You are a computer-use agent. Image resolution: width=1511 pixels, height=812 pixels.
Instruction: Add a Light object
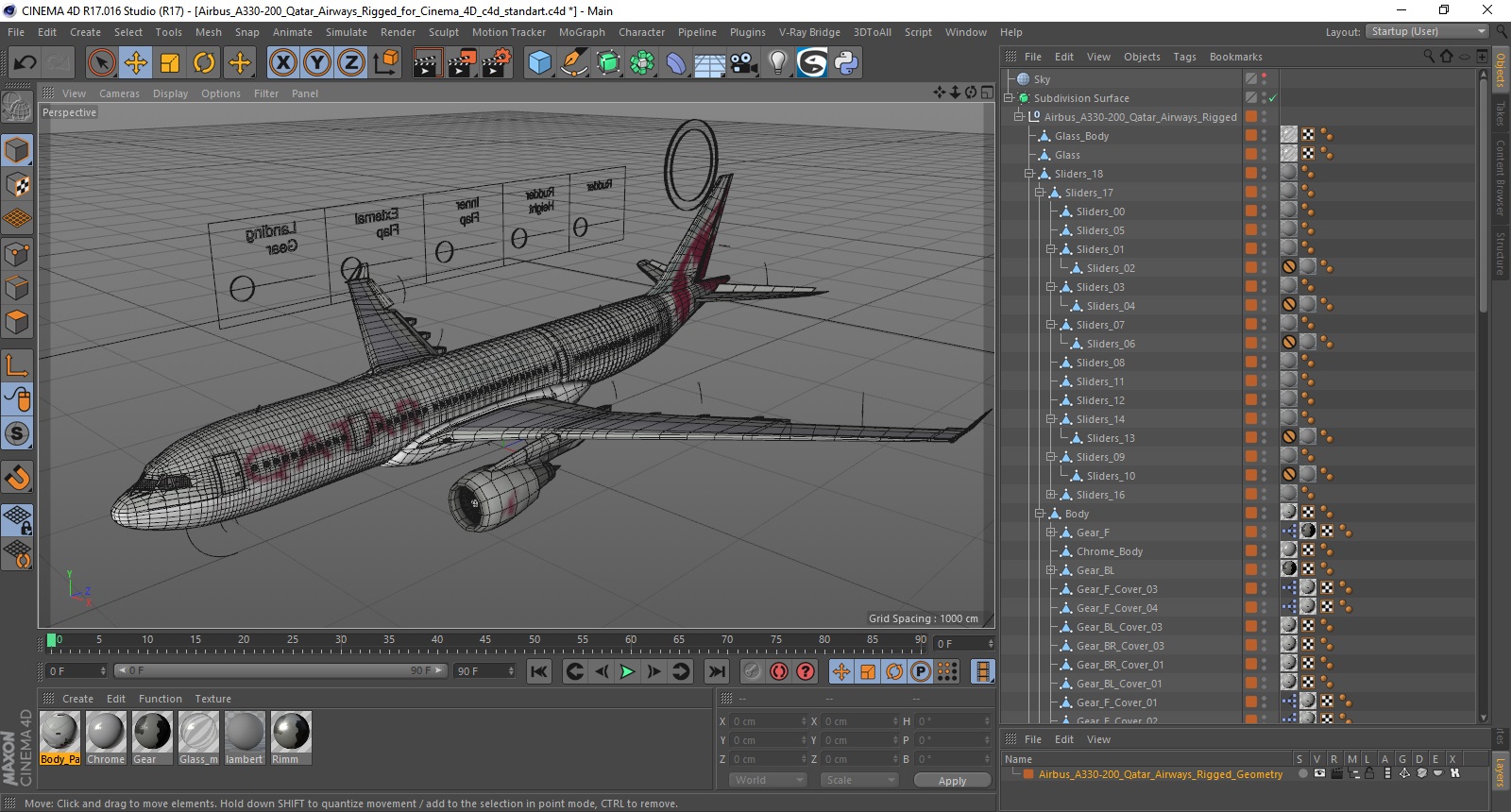pos(778,63)
